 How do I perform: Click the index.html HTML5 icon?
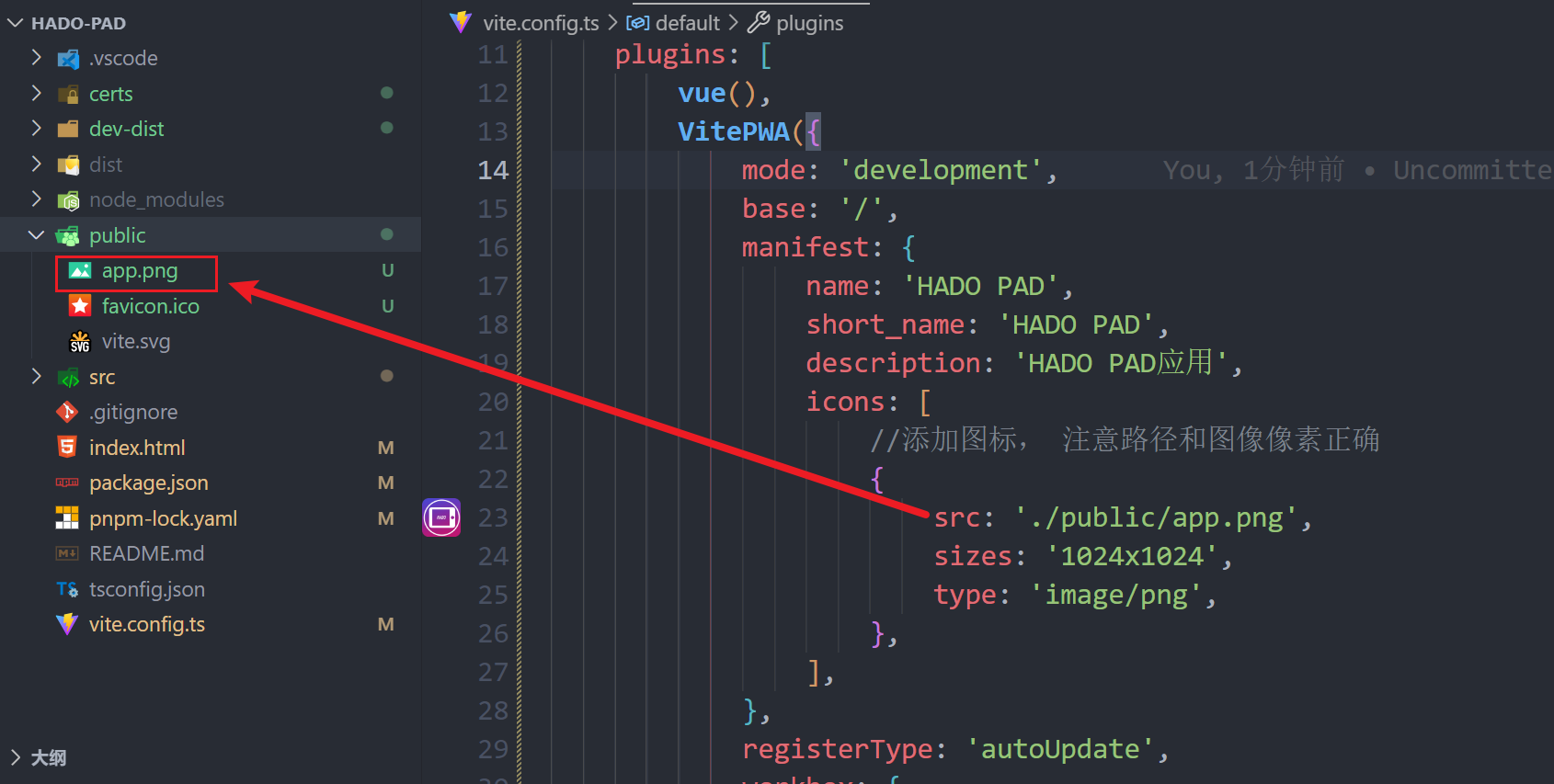[67, 448]
